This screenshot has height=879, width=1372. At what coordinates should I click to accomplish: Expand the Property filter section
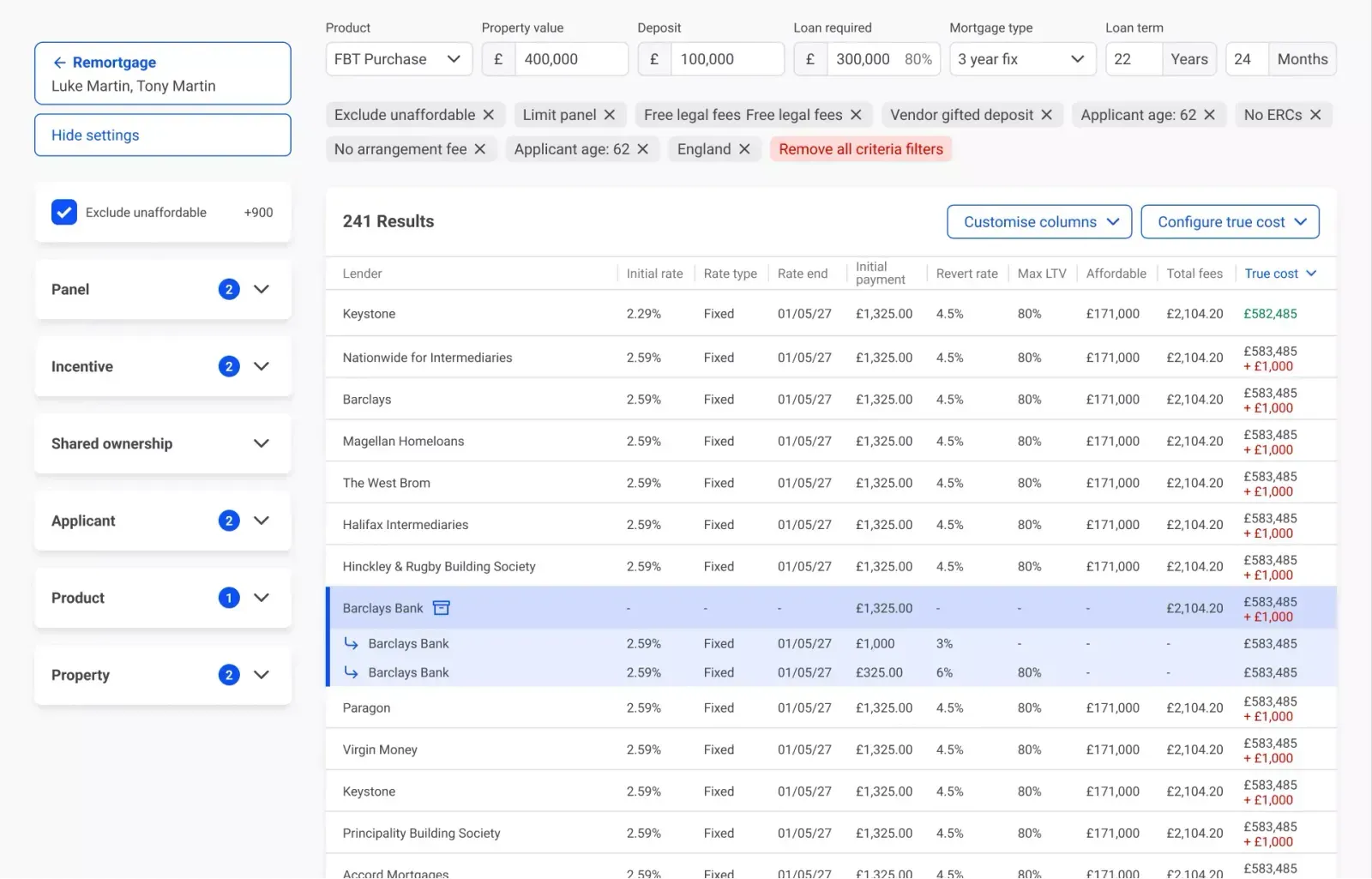262,676
